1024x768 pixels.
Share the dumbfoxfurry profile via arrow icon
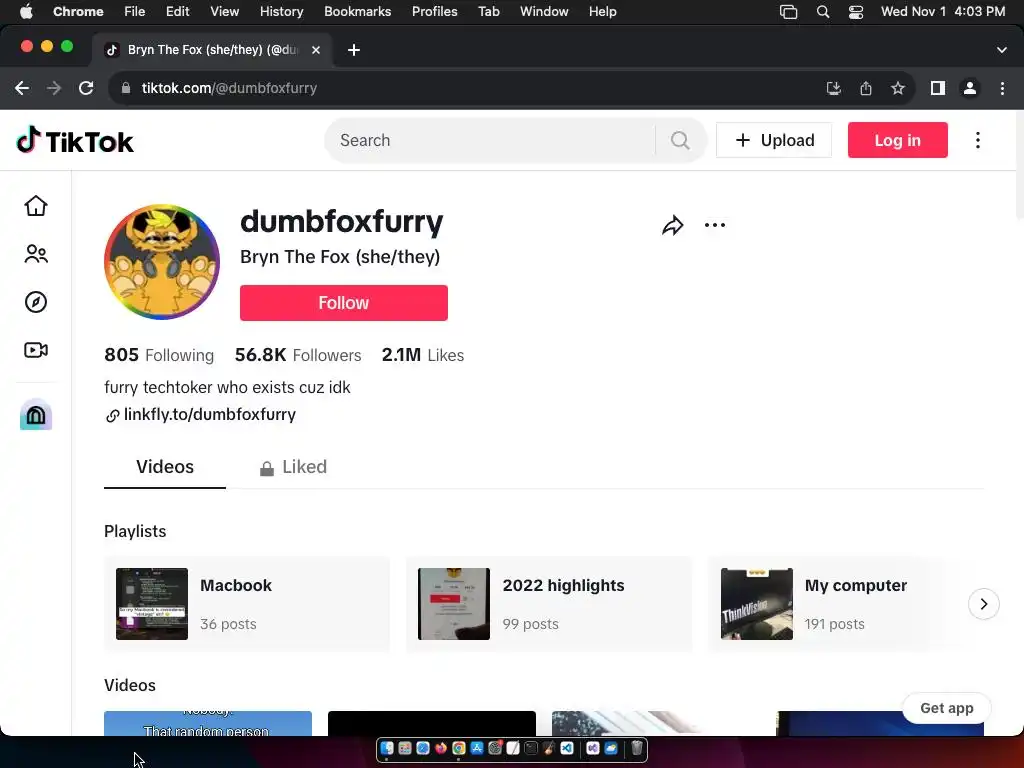coord(673,225)
